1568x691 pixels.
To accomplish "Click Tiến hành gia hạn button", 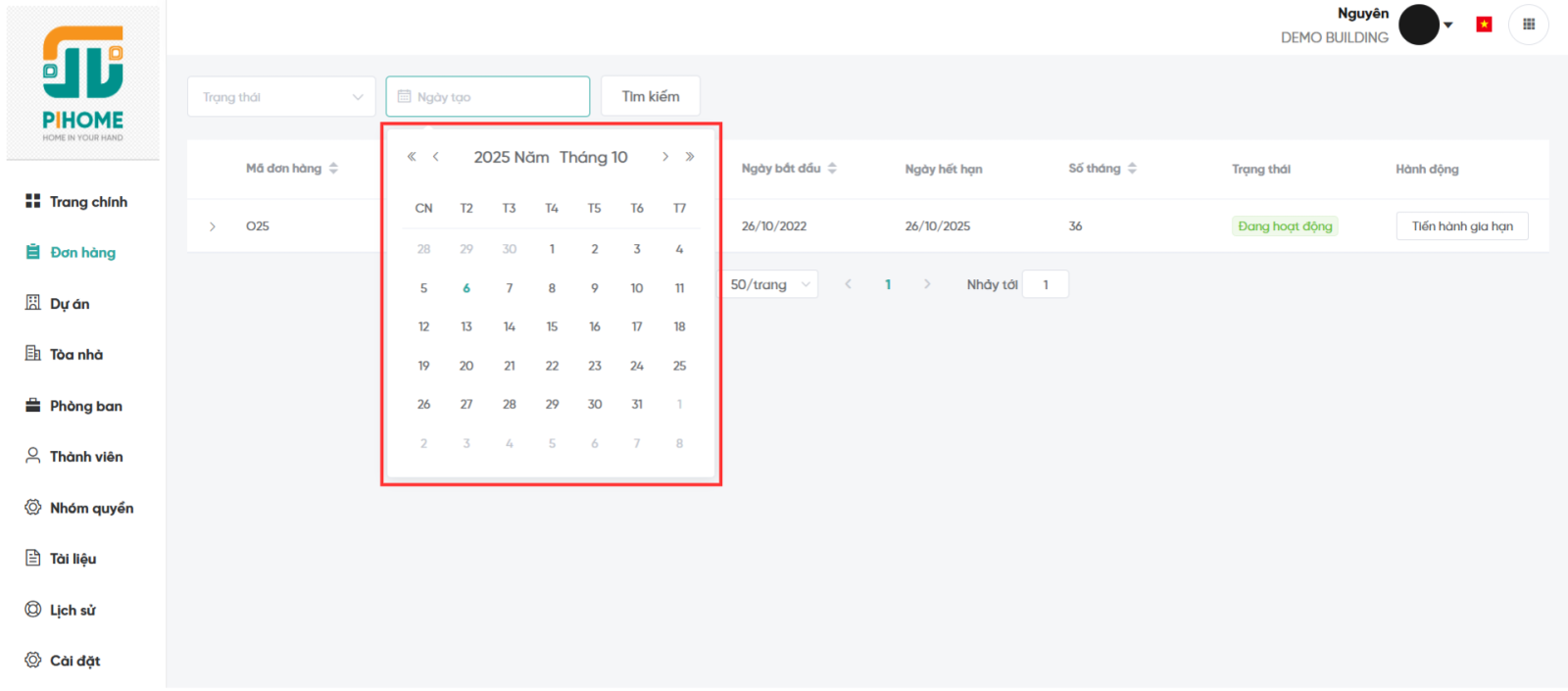I will point(1461,226).
